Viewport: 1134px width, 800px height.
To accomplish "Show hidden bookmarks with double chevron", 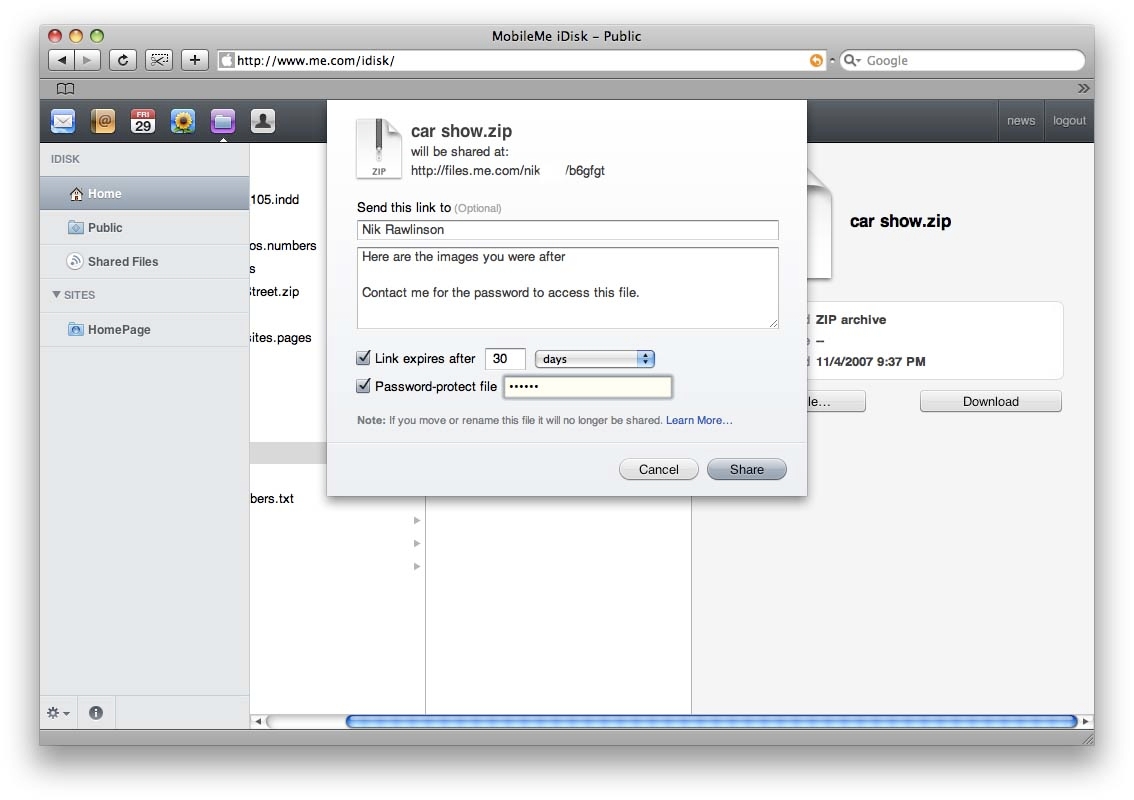I will click(x=1083, y=88).
